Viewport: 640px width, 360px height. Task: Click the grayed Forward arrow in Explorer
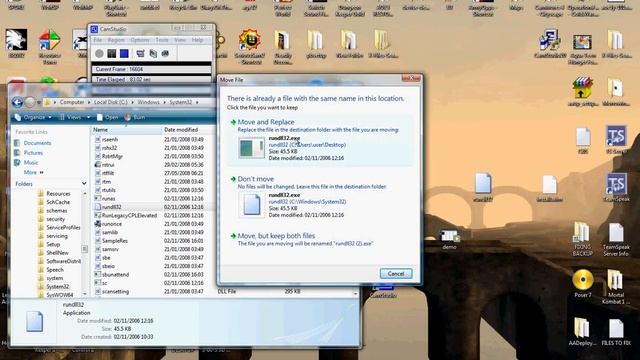30,102
